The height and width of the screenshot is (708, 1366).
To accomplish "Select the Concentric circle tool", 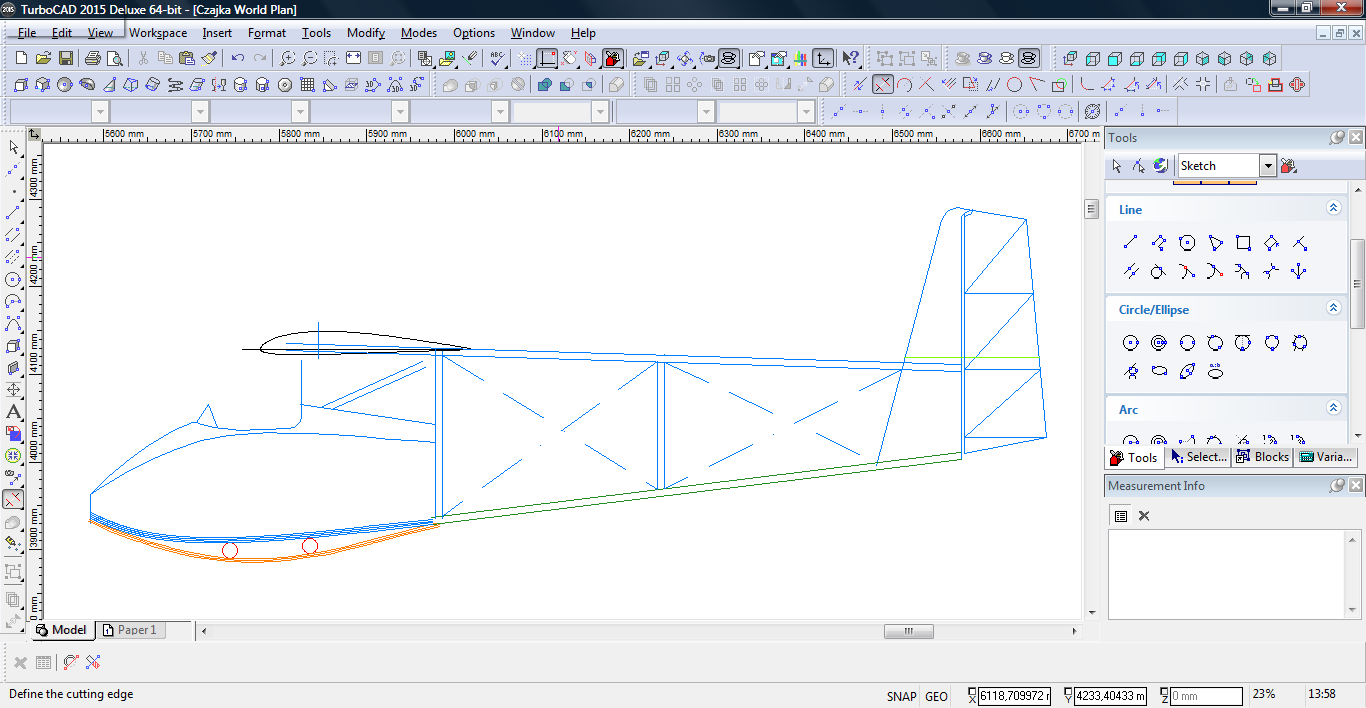I will tap(1159, 343).
